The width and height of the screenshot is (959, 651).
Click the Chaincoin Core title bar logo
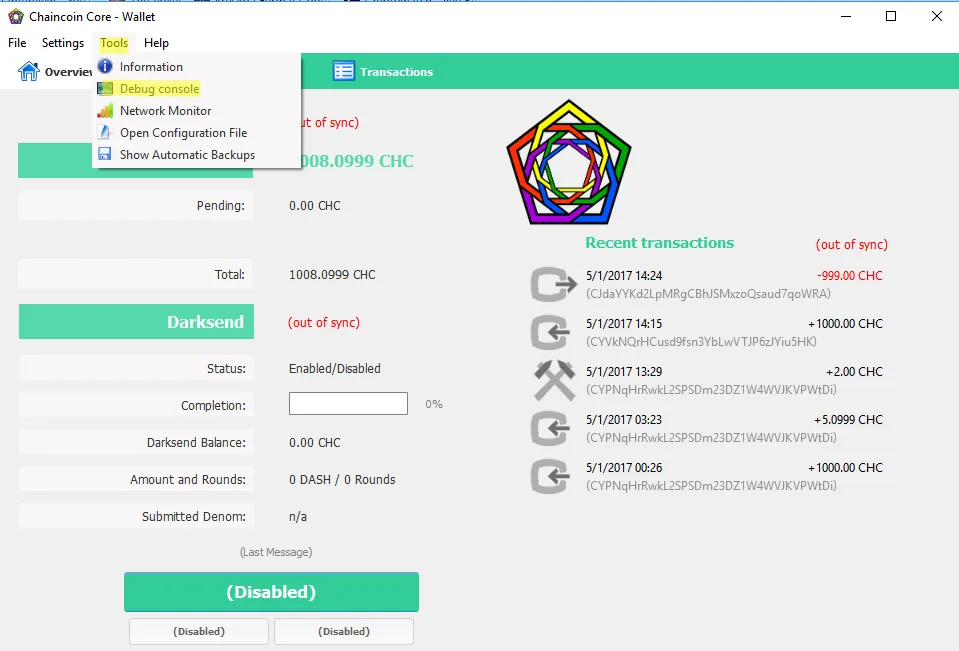point(16,17)
